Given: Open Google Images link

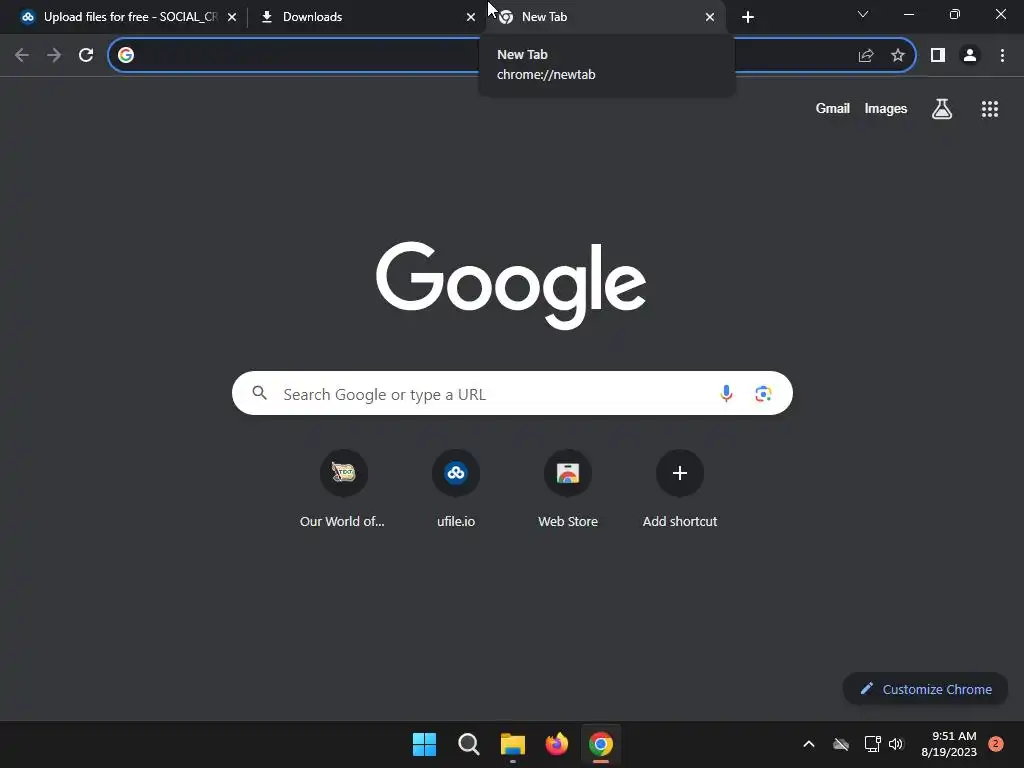Looking at the screenshot, I should click(x=886, y=109).
